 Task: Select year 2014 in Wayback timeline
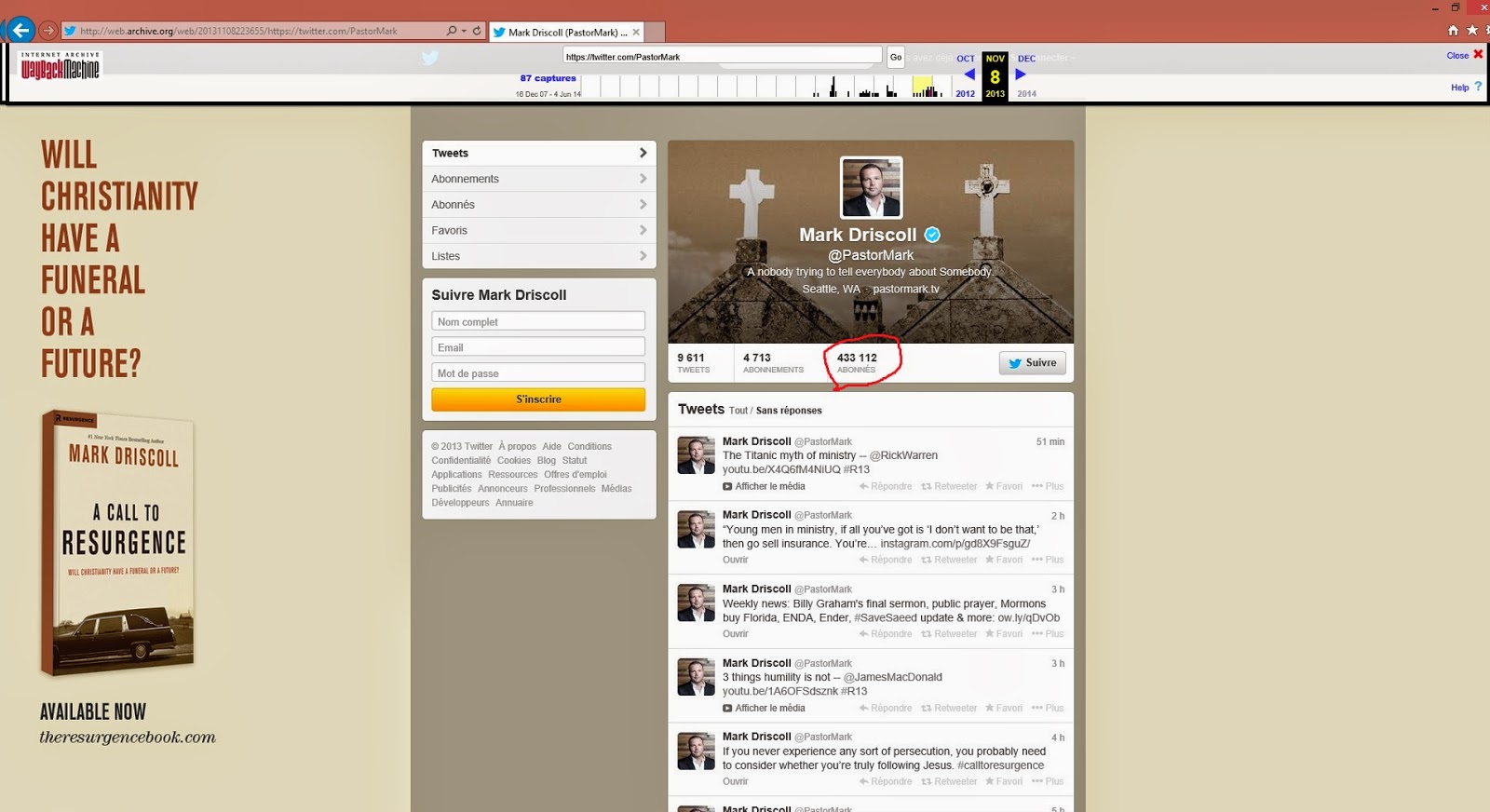[1026, 93]
